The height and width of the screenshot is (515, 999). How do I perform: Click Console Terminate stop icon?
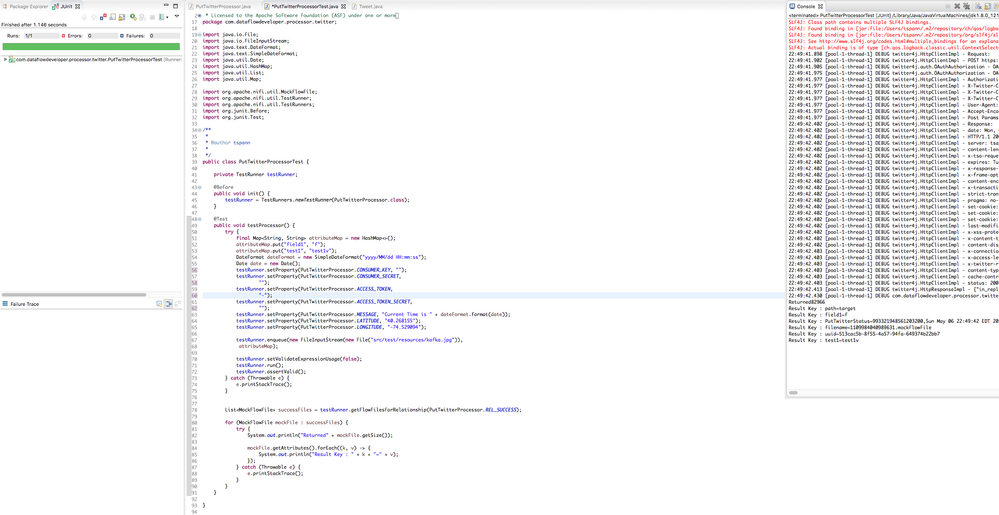[x=947, y=6]
